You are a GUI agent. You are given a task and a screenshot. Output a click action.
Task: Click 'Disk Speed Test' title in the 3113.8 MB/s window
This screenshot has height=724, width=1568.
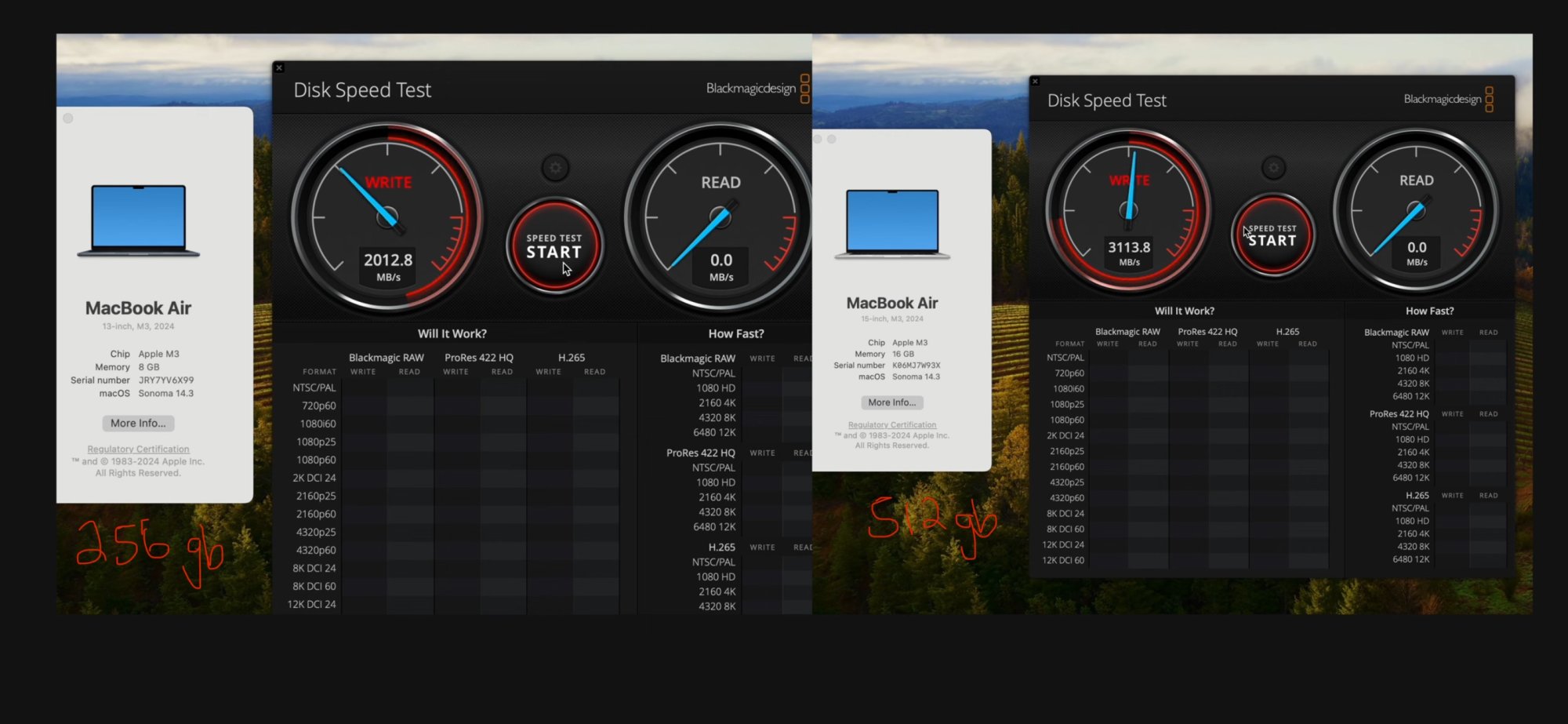(x=1106, y=100)
